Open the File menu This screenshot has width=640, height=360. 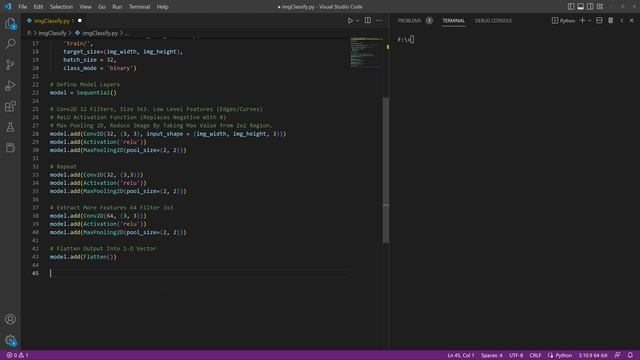coord(22,7)
